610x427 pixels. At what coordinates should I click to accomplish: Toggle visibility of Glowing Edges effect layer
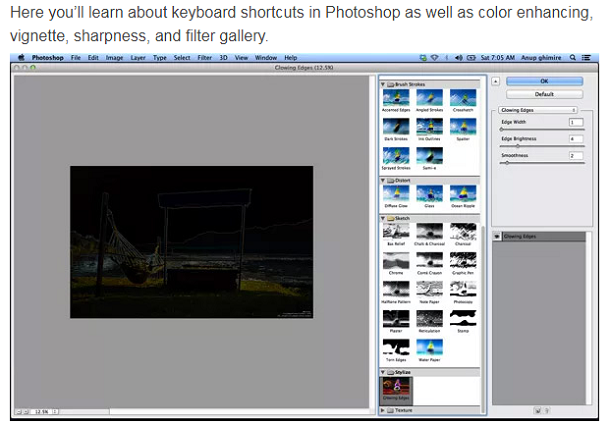click(x=497, y=236)
